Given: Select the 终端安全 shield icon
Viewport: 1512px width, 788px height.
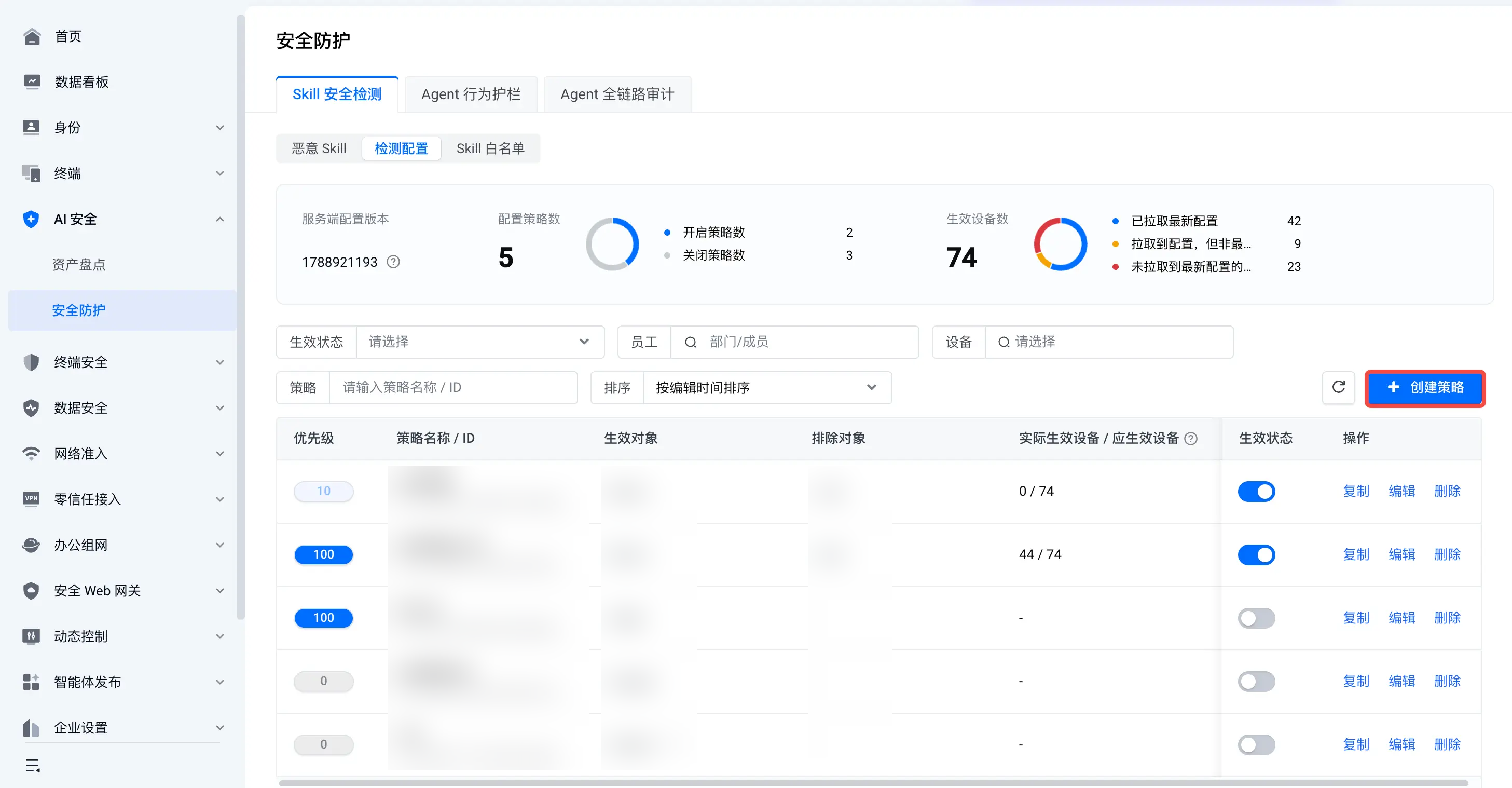Looking at the screenshot, I should (32, 362).
